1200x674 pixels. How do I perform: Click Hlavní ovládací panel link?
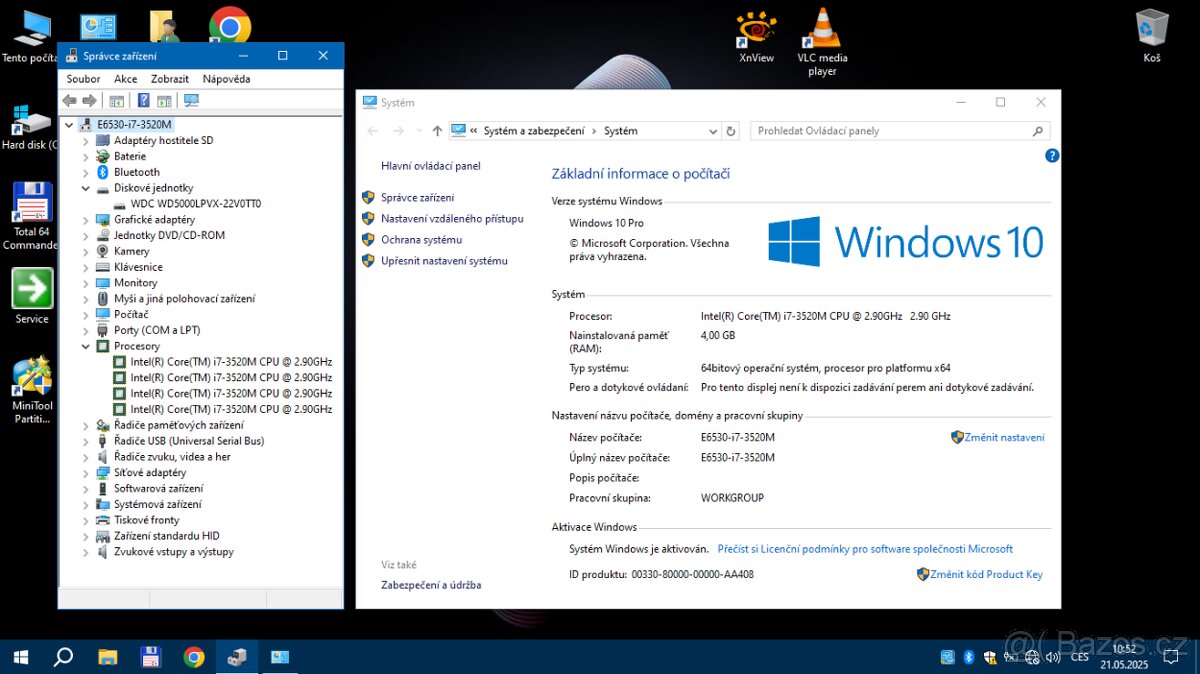pos(431,166)
